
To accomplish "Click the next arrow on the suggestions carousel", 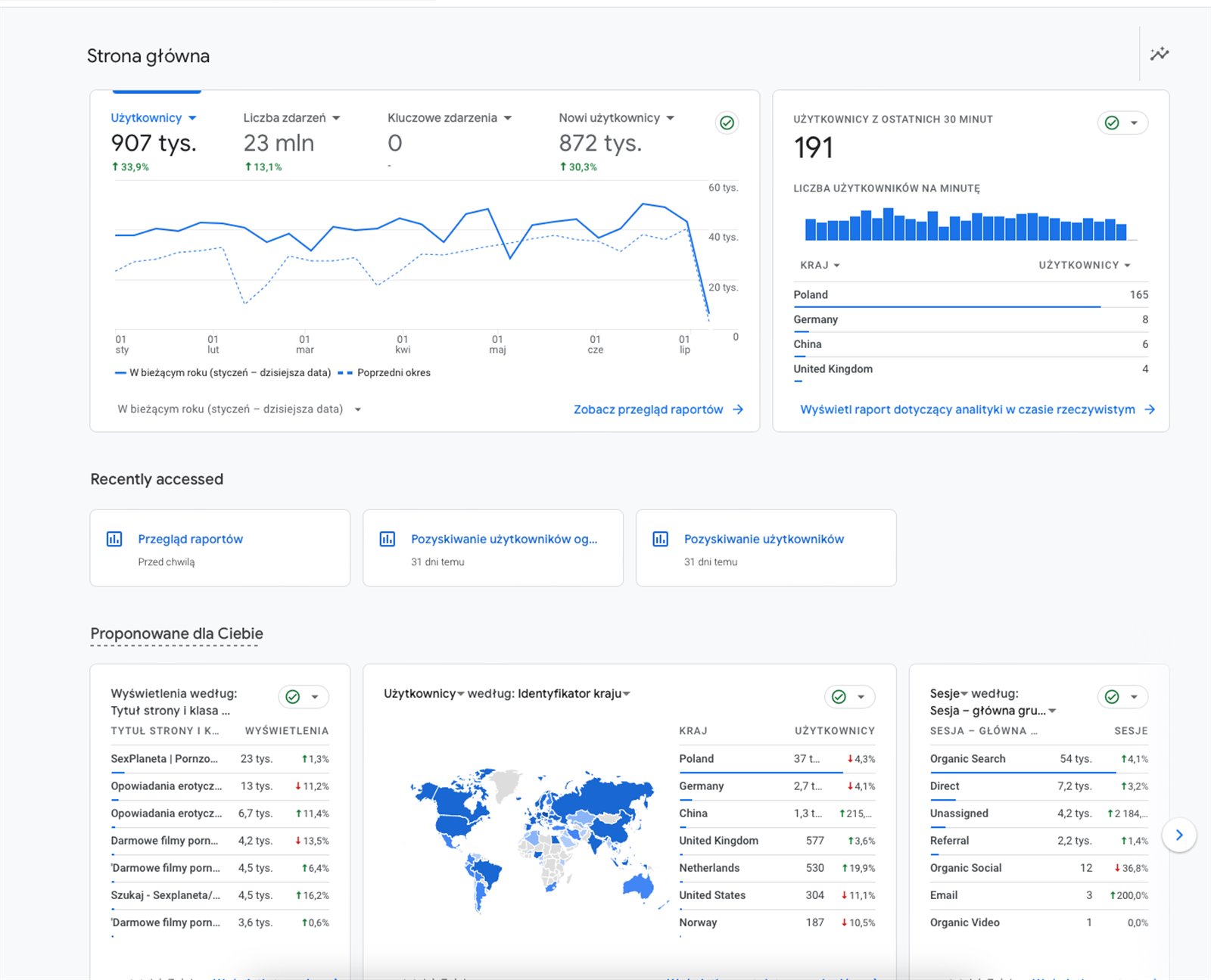I will coord(1178,835).
